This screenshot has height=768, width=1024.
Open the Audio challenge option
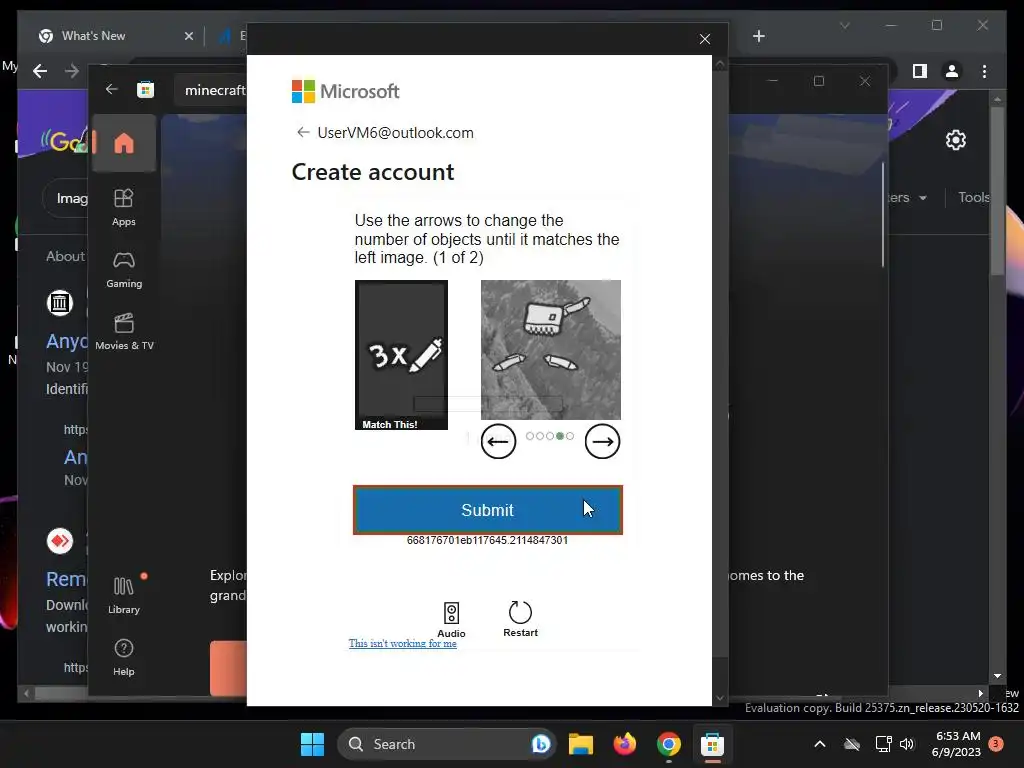point(451,620)
